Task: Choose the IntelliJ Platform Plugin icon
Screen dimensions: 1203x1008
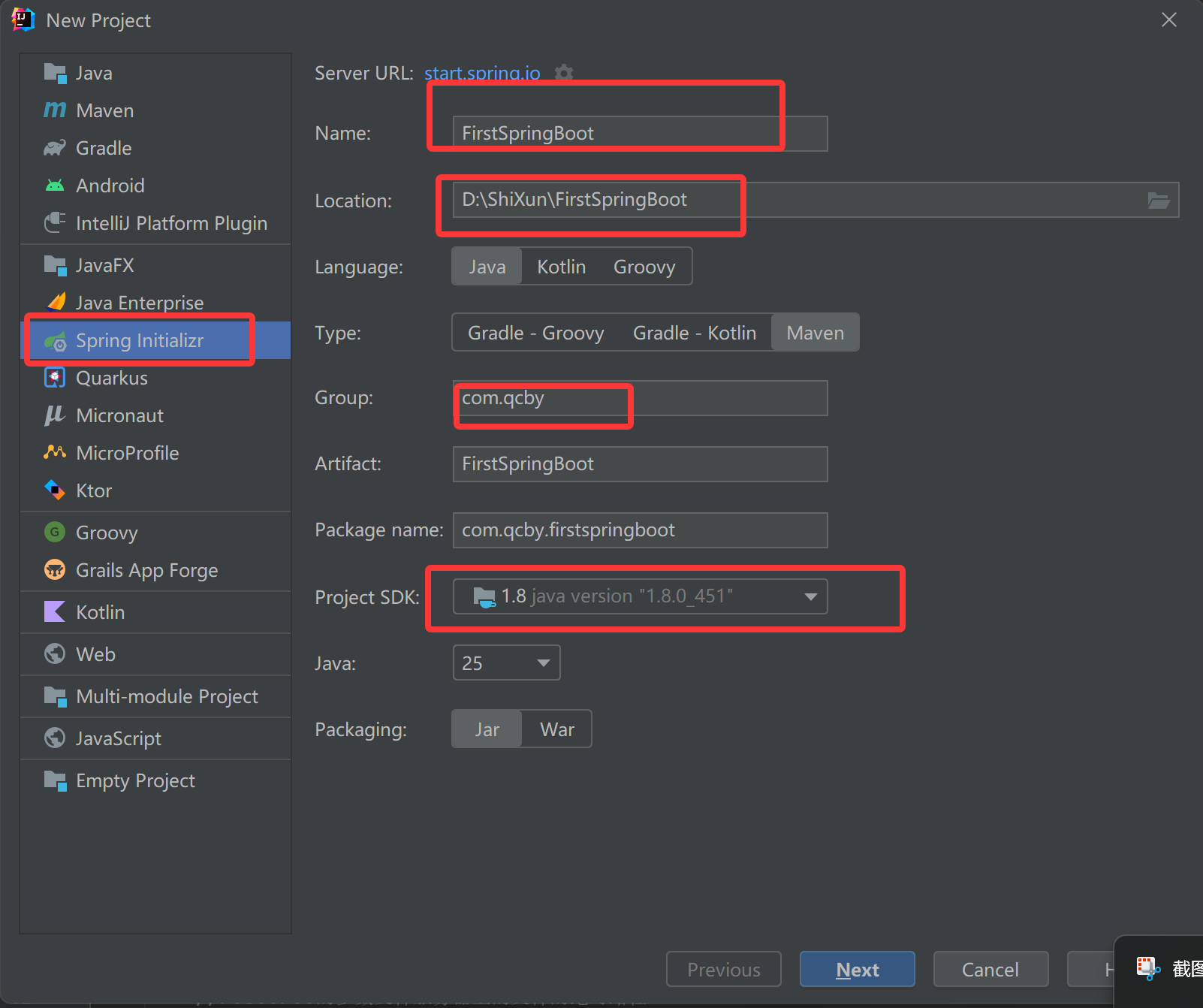Action: 55,223
